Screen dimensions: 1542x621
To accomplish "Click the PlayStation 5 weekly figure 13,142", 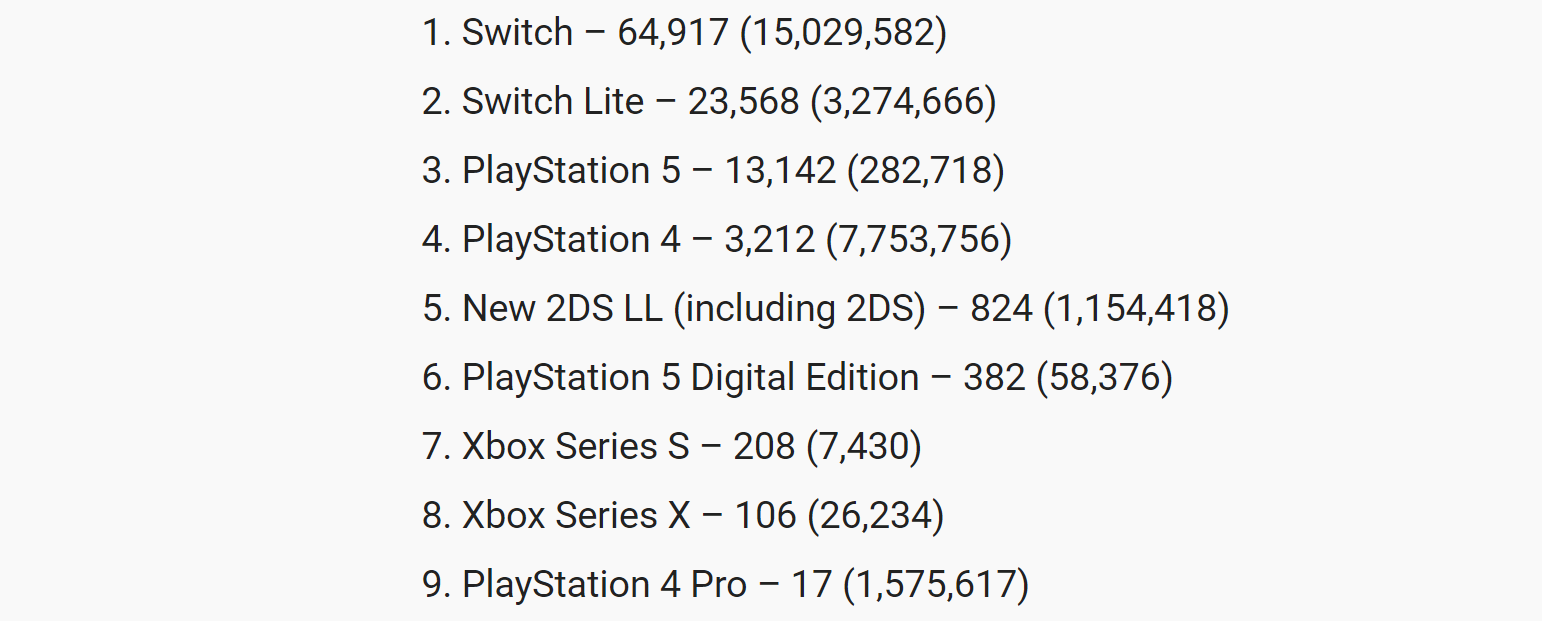I will point(779,171).
